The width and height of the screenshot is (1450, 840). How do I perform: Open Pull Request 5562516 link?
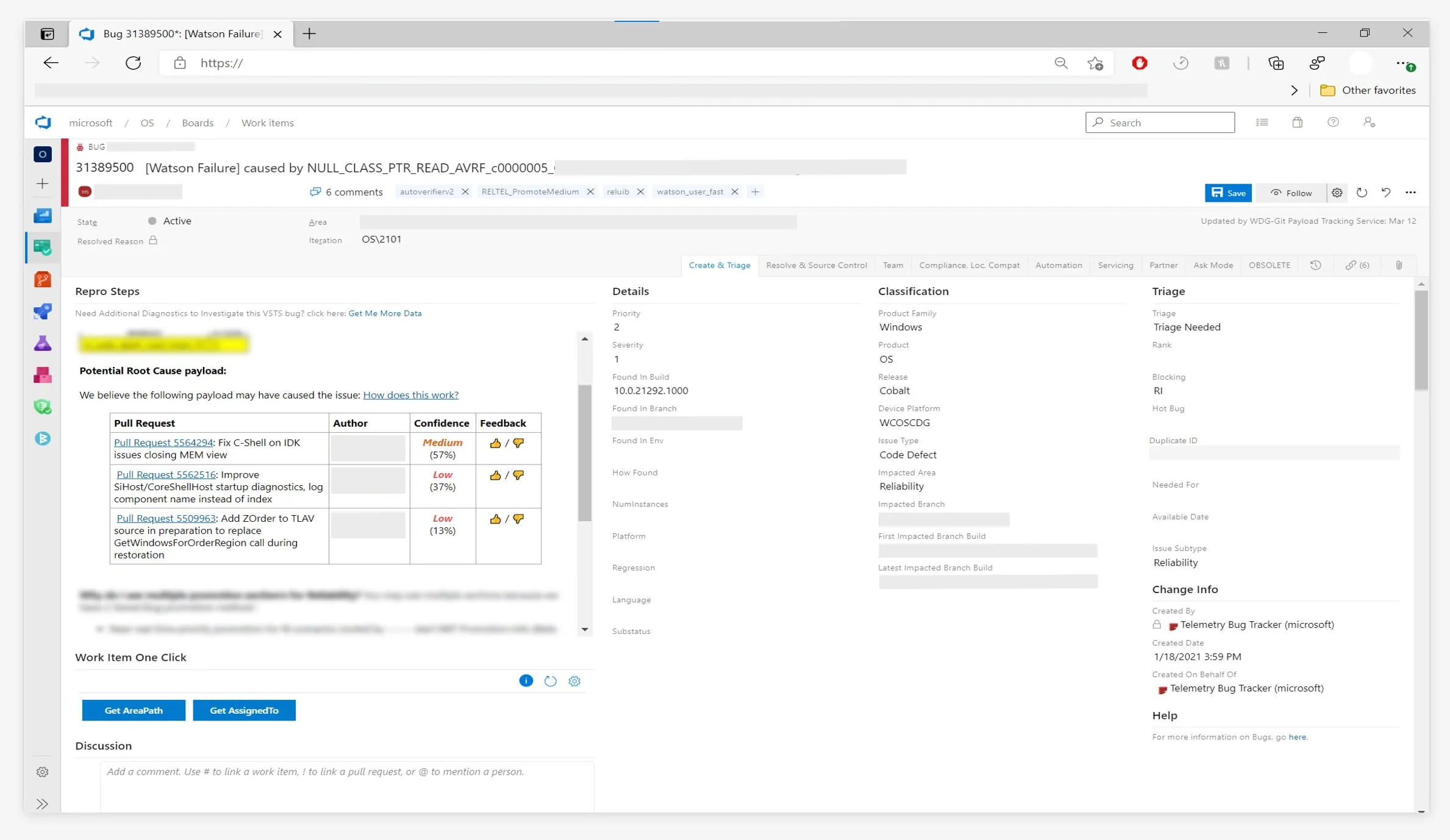(x=166, y=474)
